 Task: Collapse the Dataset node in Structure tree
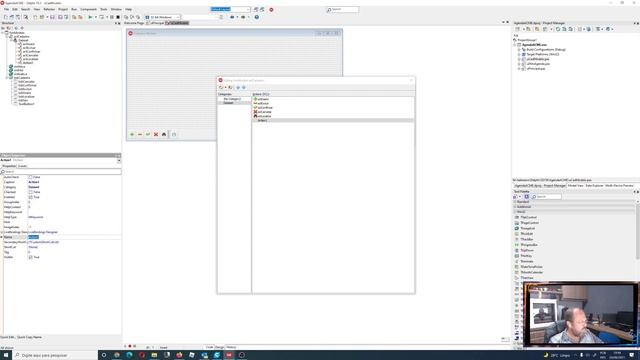pyautogui.click(x=11, y=40)
